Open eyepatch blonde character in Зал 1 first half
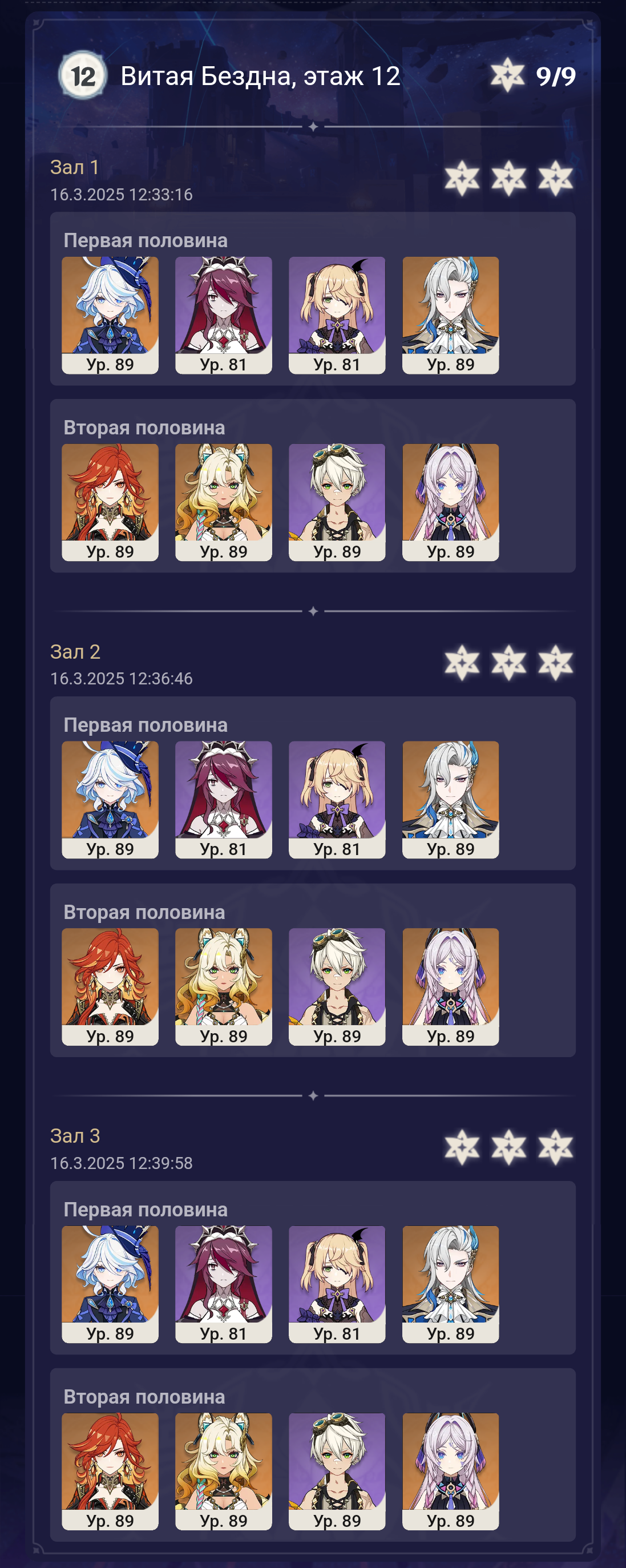Image resolution: width=626 pixels, height=1568 pixels. [x=337, y=315]
